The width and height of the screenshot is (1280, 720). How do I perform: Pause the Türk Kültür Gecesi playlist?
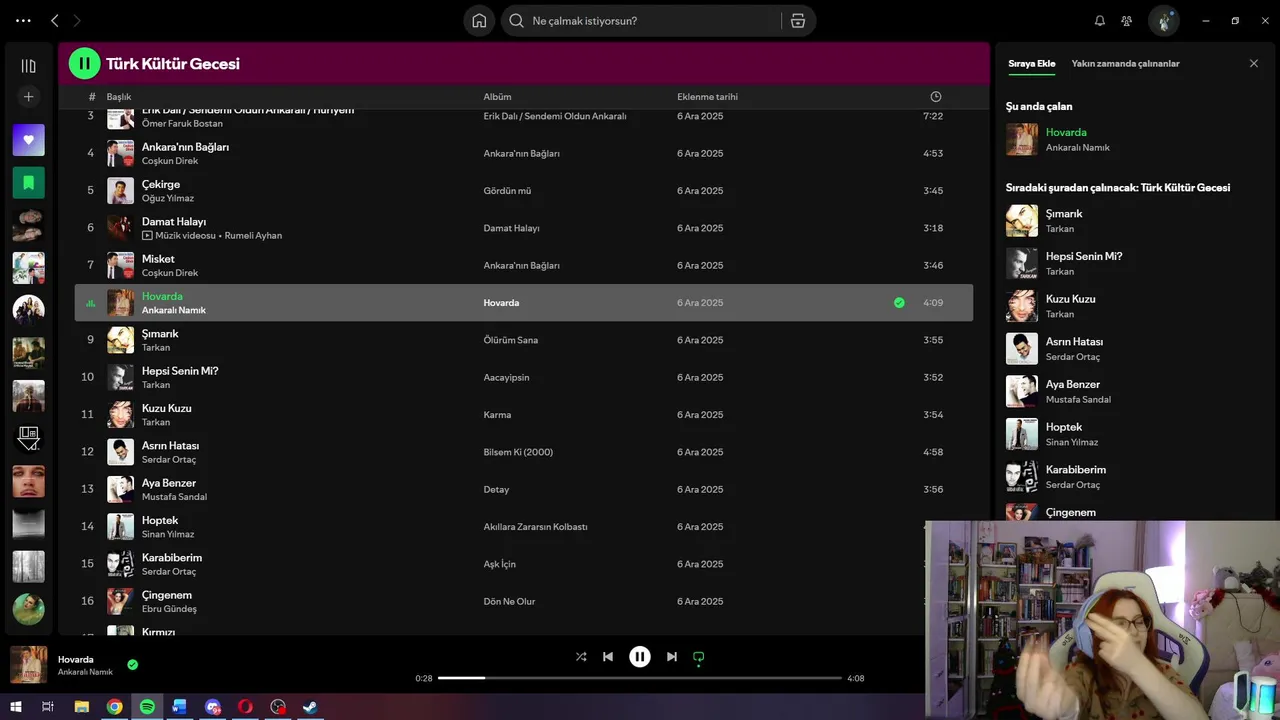tap(84, 63)
